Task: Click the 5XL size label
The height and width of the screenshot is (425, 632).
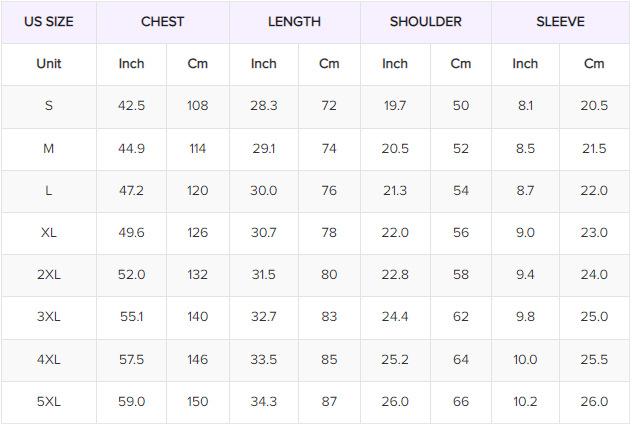Action: (x=48, y=401)
